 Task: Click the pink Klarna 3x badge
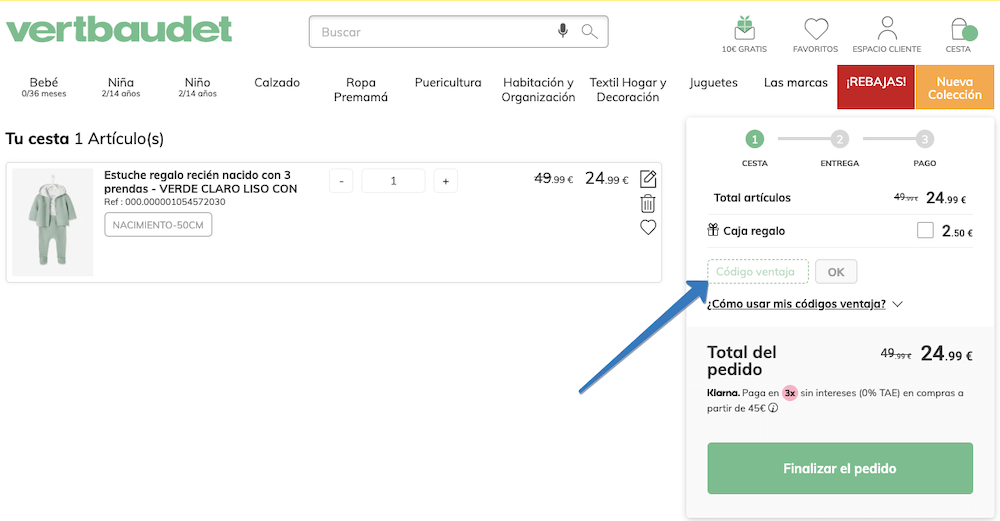pos(790,393)
